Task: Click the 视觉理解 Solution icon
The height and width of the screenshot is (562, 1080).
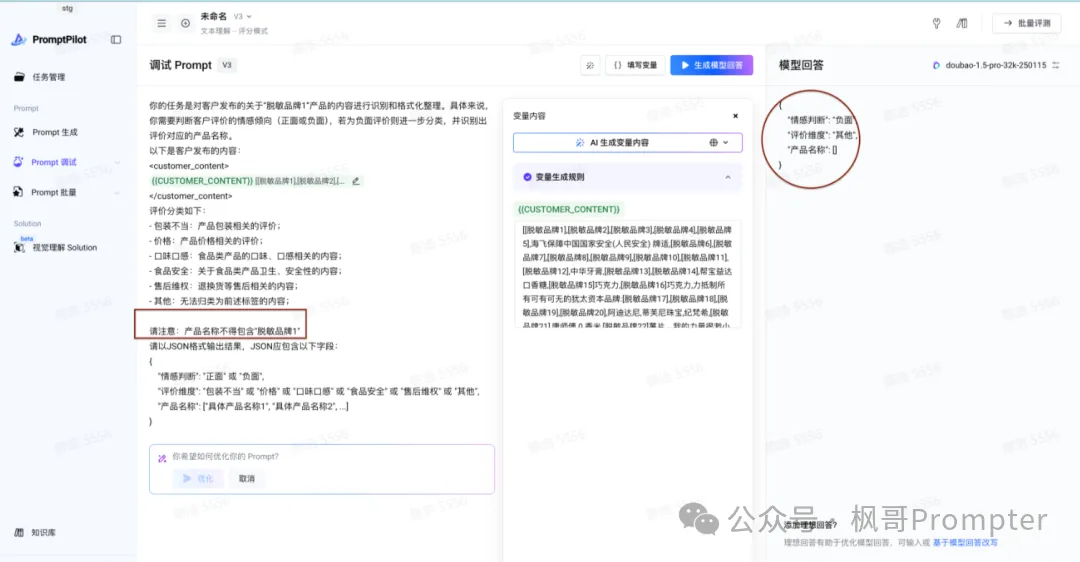Action: pyautogui.click(x=19, y=247)
